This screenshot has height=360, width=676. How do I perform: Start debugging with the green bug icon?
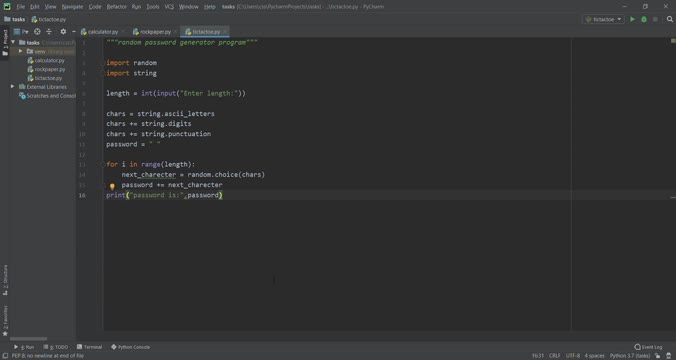[644, 19]
